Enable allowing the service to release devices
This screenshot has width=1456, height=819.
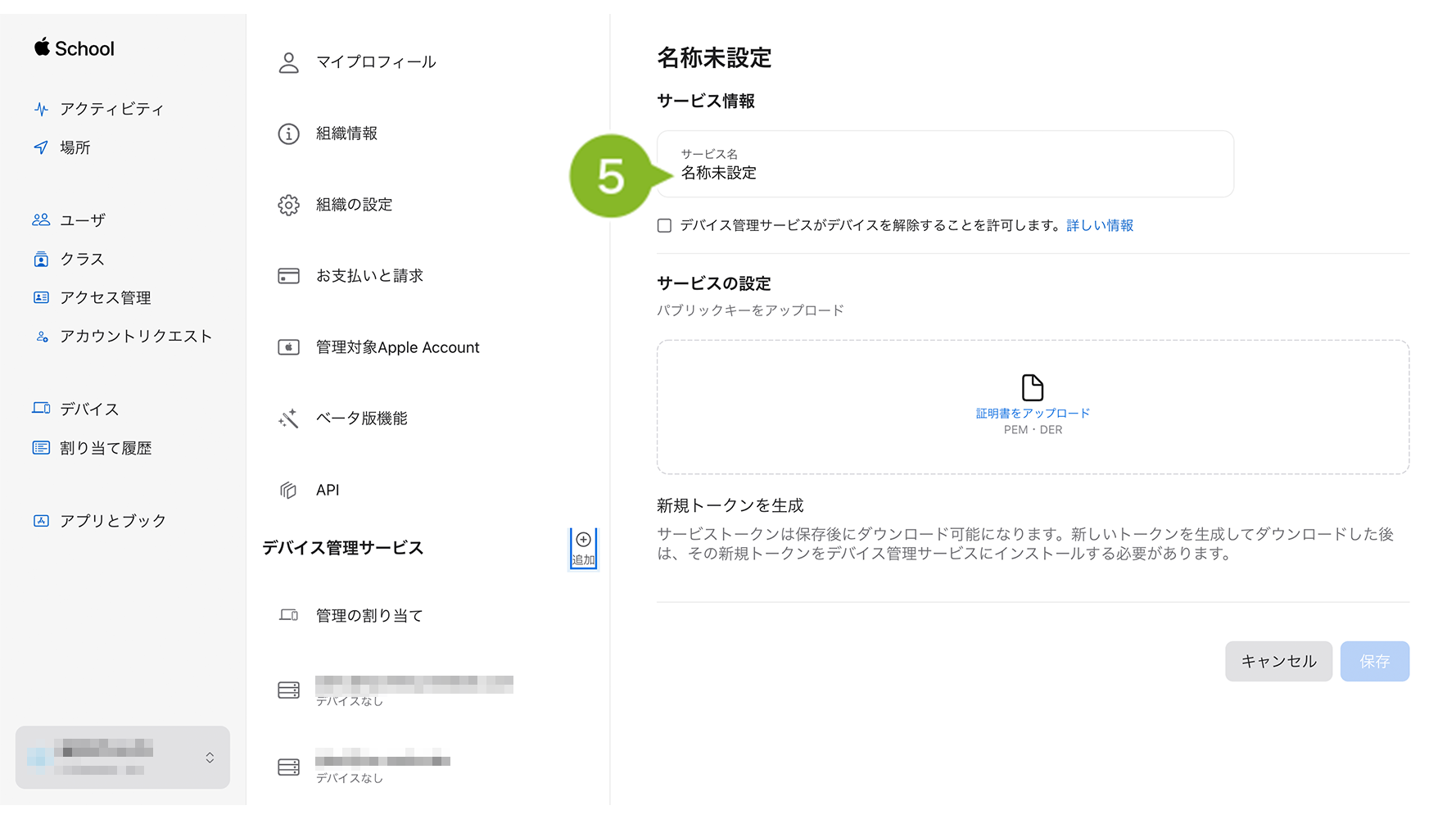[664, 226]
